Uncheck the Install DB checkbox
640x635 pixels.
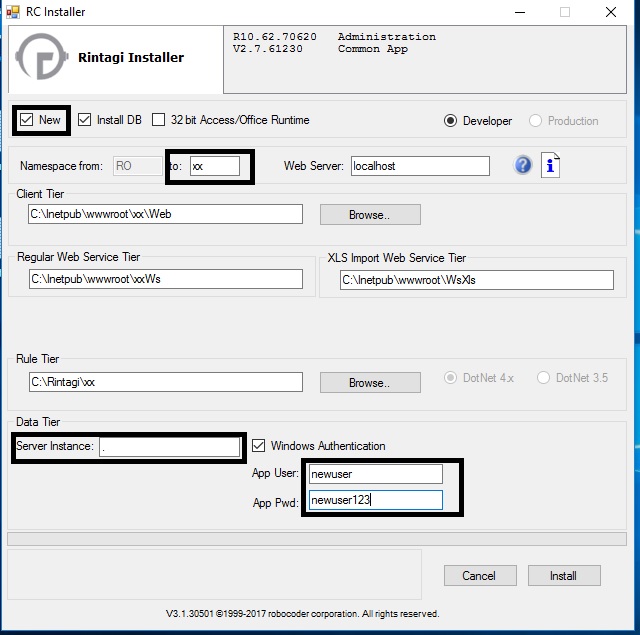(84, 120)
